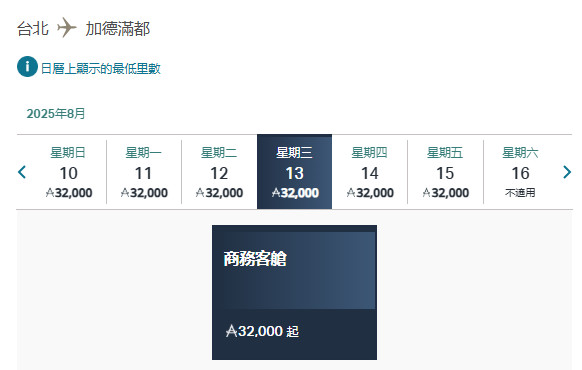The image size is (582, 370).
Task: Go to next week with right chevron
Action: 567,172
